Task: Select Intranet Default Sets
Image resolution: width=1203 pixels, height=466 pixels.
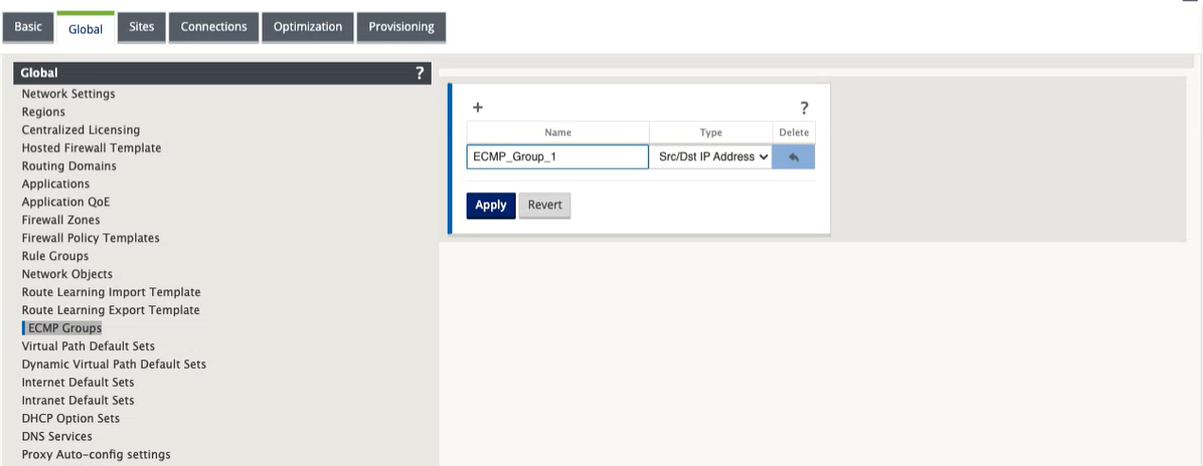Action: pyautogui.click(x=78, y=400)
